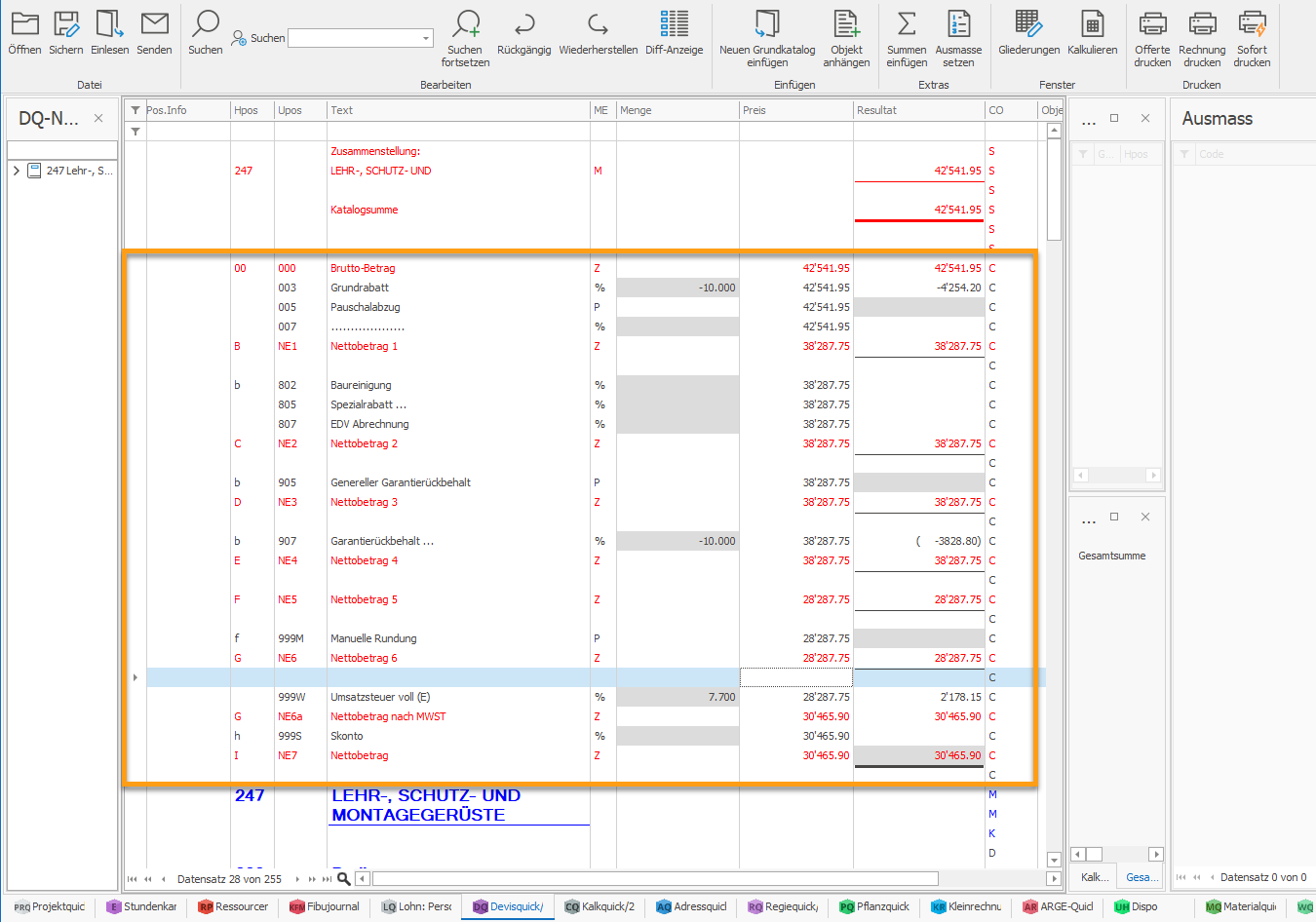Open the Dispo tab
This screenshot has height=922, width=1316.
point(1136,906)
